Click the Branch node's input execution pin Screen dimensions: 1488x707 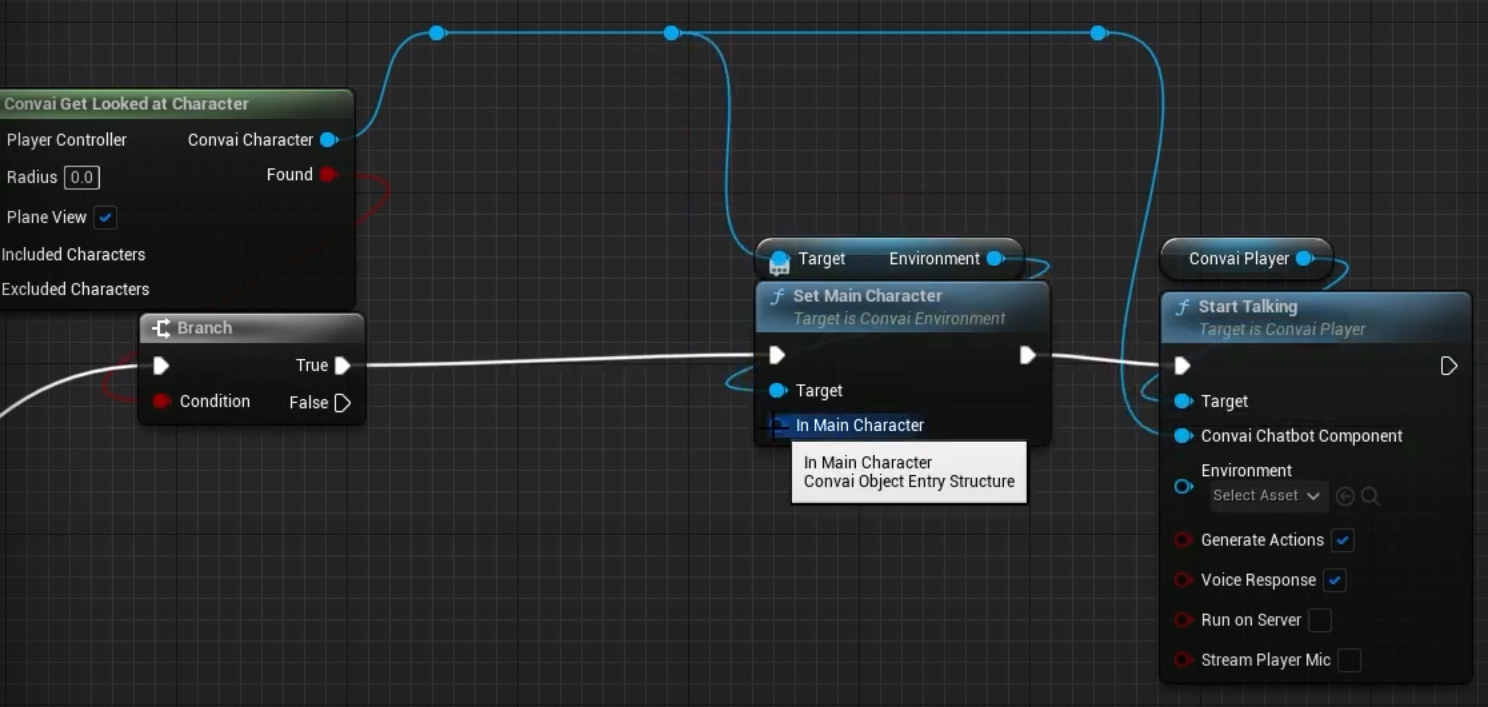161,365
